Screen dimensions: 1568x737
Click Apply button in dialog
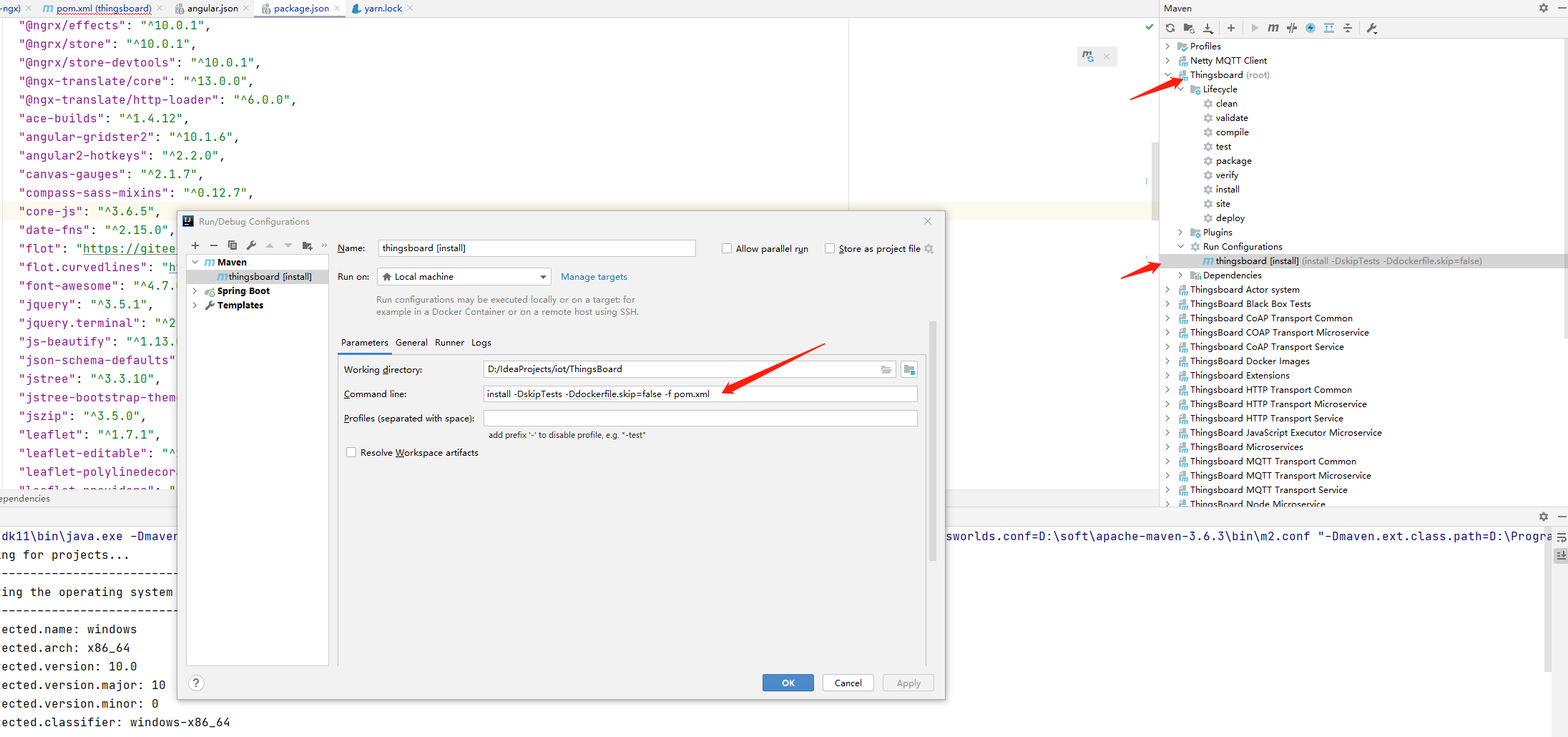click(908, 683)
